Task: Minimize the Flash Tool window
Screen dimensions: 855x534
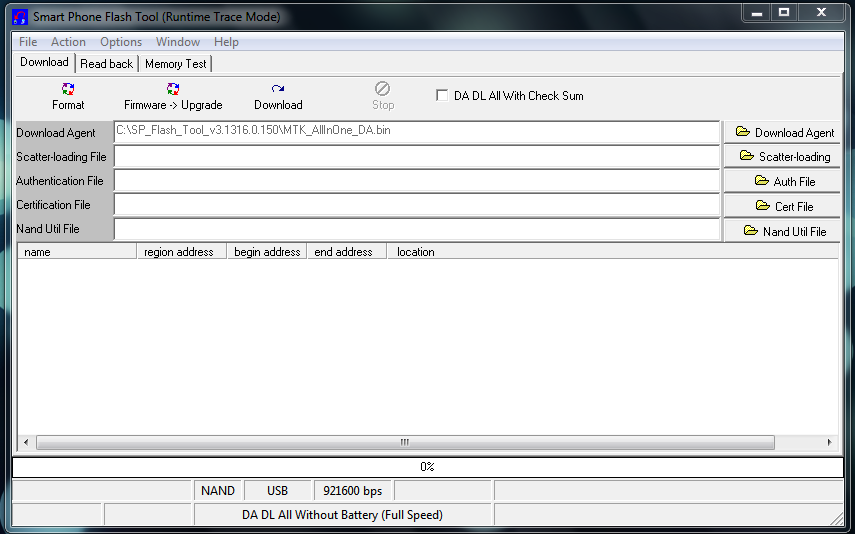Action: click(757, 13)
